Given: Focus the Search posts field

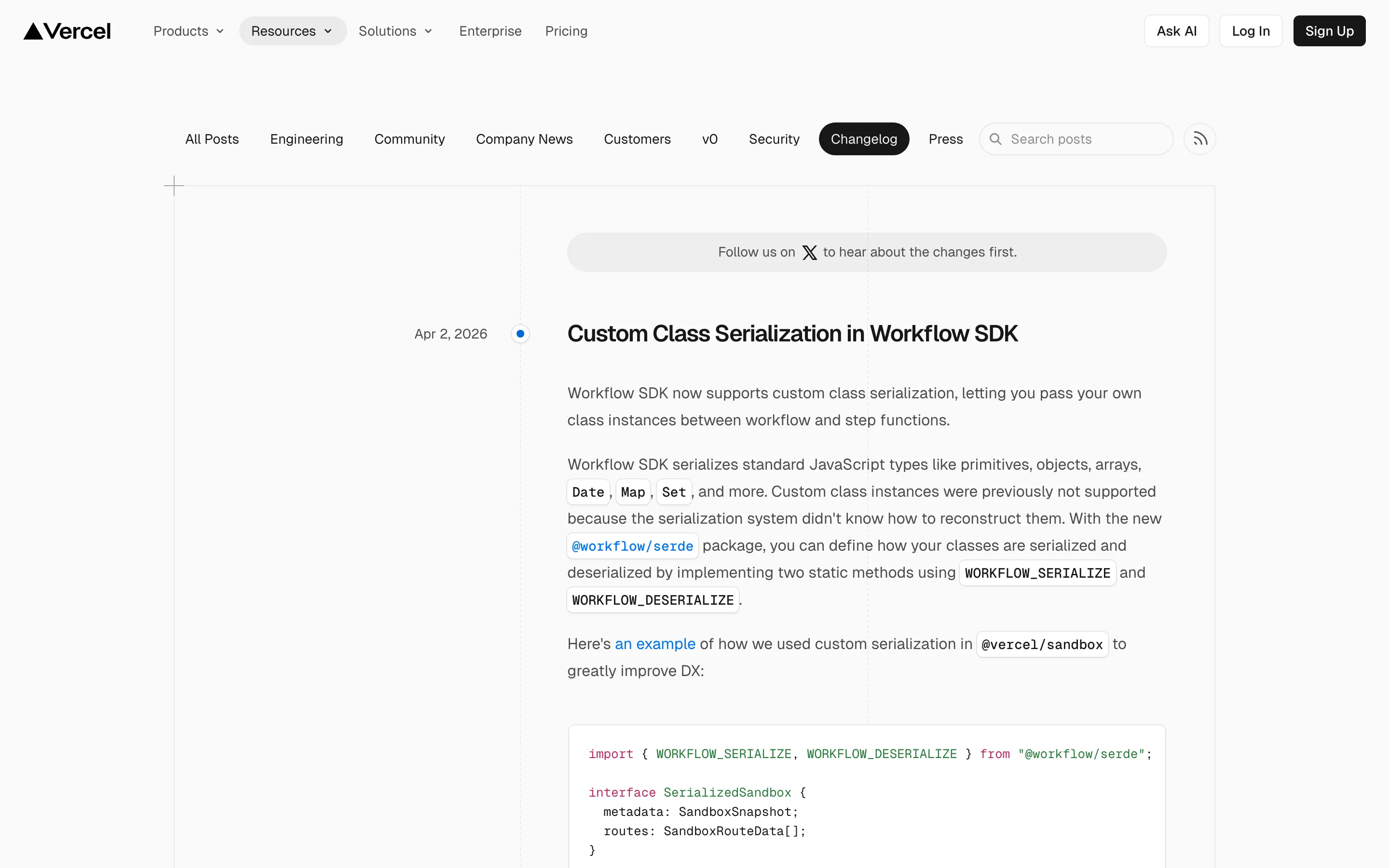Looking at the screenshot, I should (x=1085, y=139).
